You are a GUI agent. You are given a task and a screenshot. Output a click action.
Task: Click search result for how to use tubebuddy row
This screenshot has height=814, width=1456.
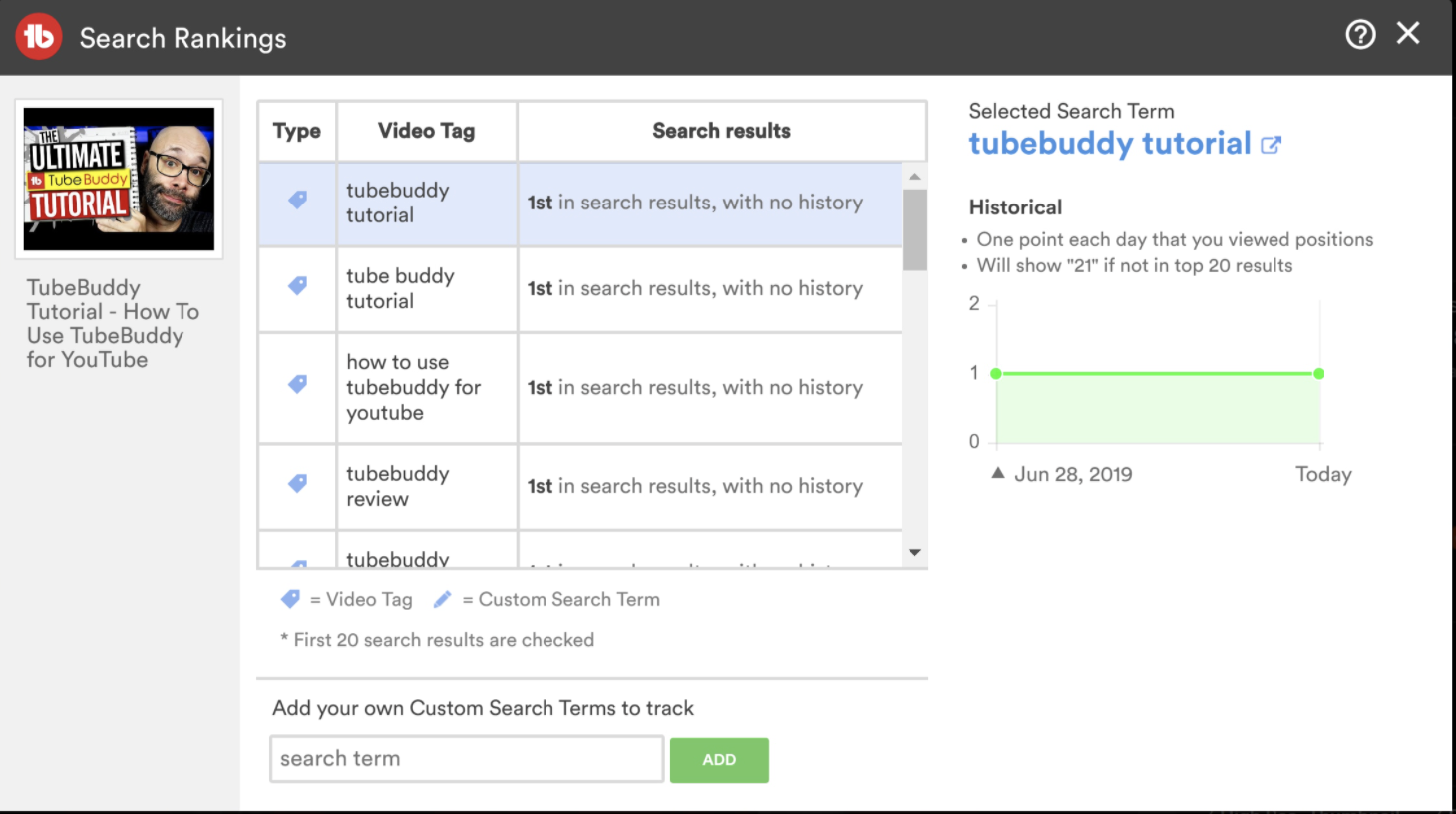pyautogui.click(x=695, y=387)
